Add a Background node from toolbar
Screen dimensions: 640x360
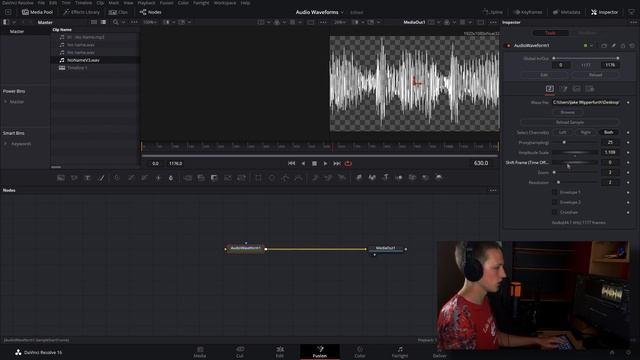[x=61, y=178]
